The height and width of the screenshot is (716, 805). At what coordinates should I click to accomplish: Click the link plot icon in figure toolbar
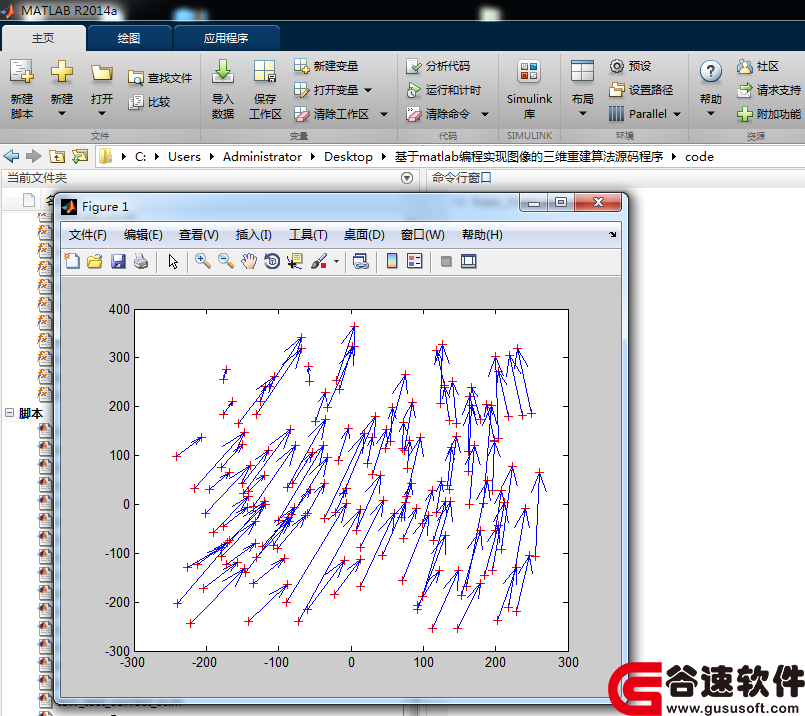click(361, 261)
